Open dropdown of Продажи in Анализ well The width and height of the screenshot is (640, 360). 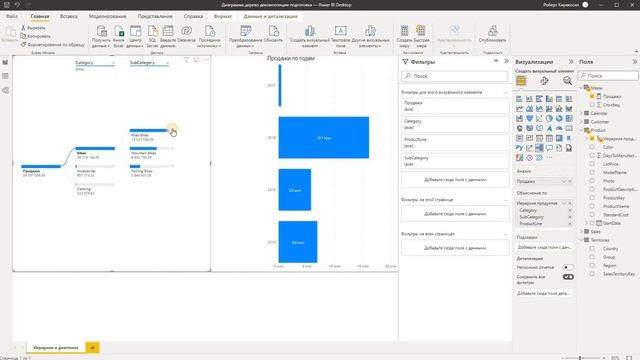pos(564,181)
